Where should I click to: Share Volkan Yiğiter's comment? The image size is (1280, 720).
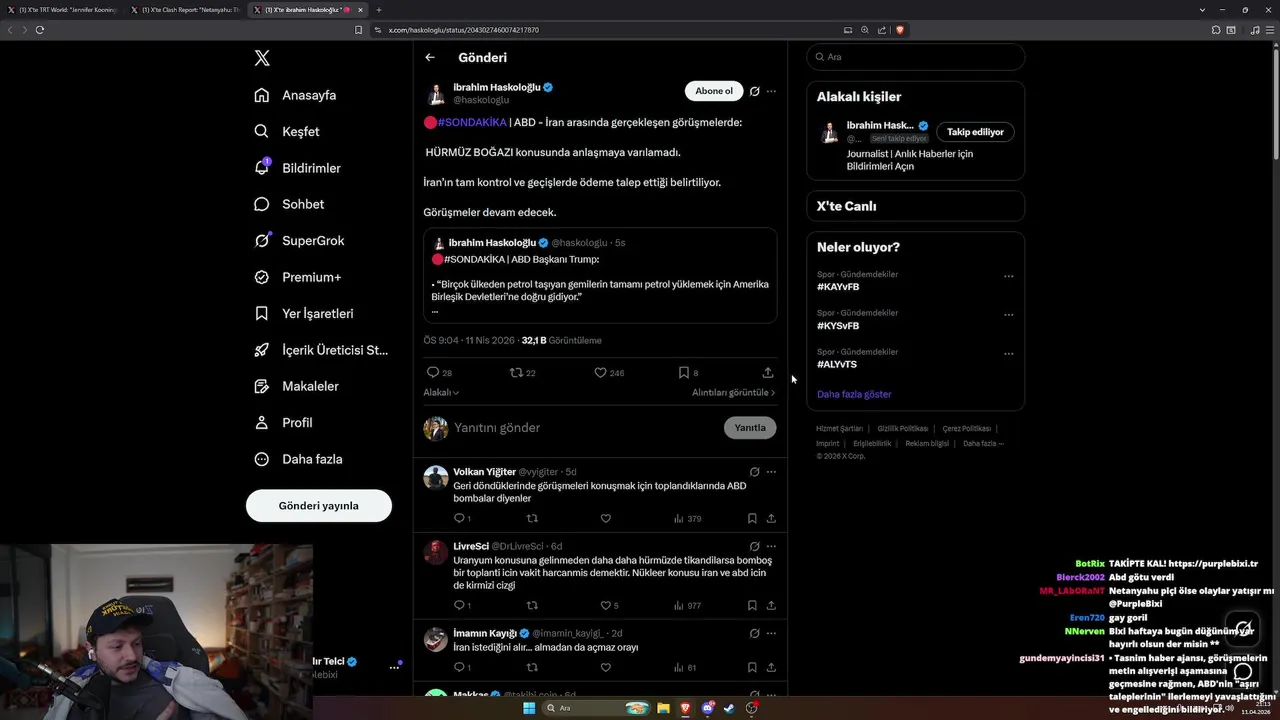tap(771, 518)
